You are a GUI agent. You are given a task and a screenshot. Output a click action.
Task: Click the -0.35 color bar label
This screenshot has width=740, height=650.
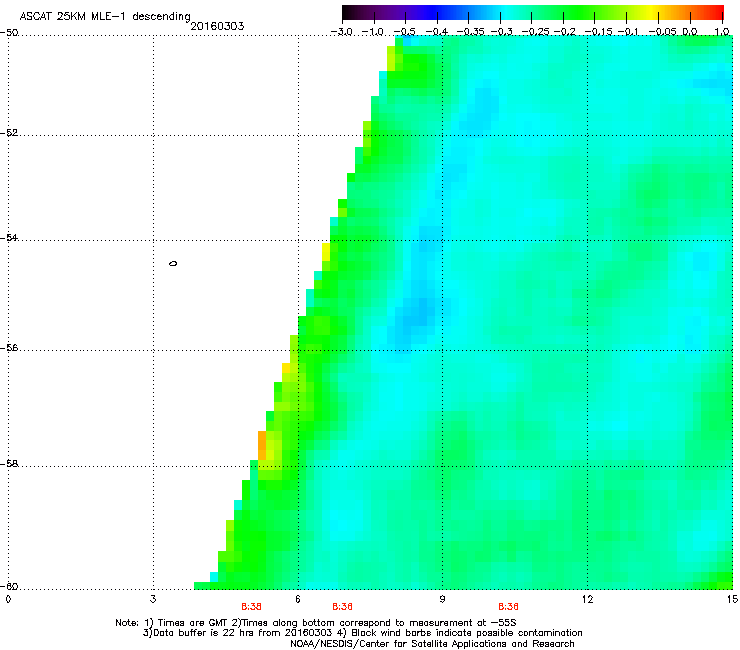[471, 32]
